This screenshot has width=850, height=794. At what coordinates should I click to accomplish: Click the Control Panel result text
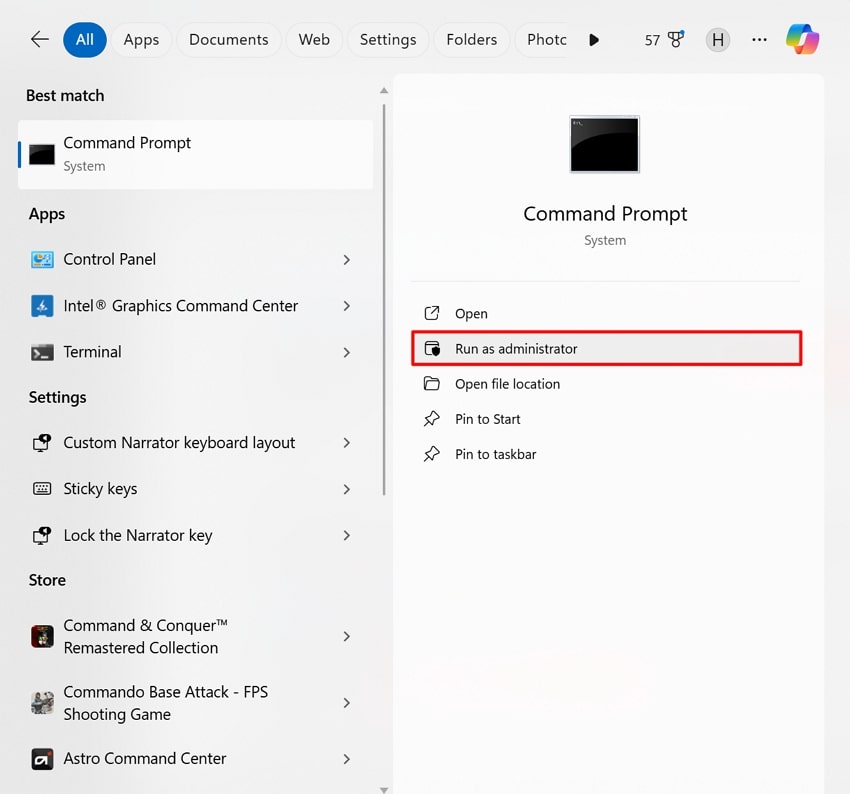tap(110, 260)
